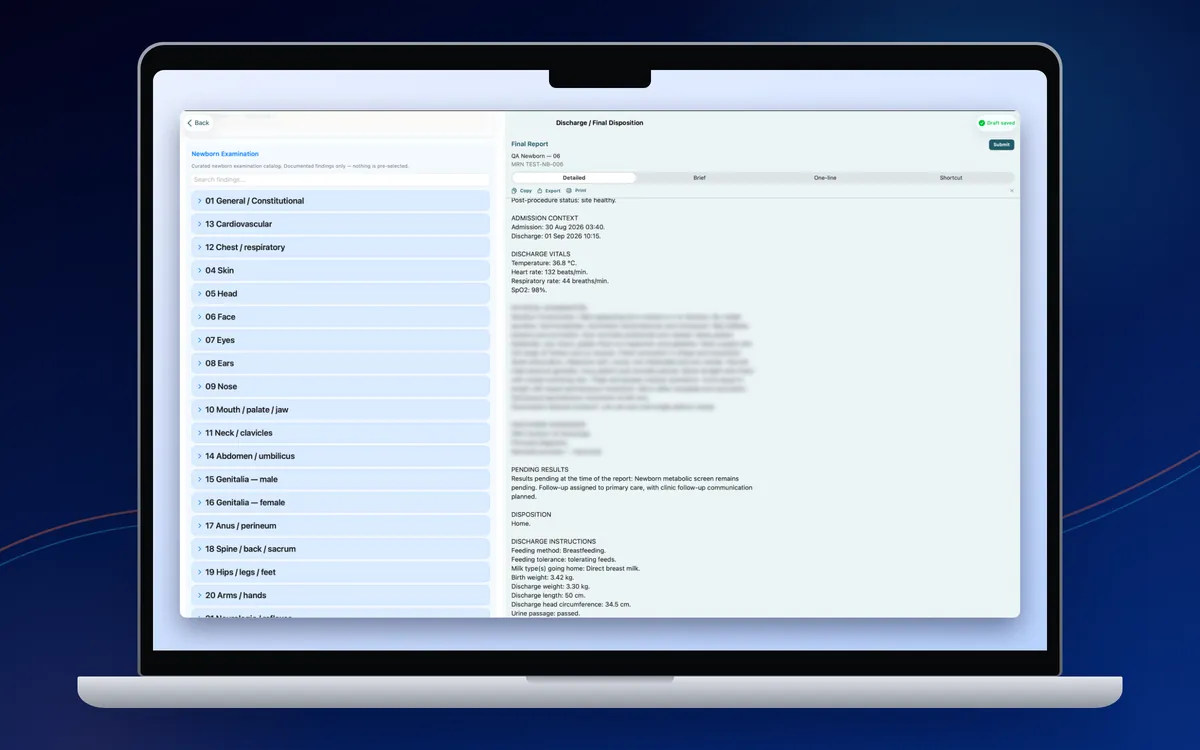Expand 04 Skin section
1200x750 pixels.
pos(340,270)
